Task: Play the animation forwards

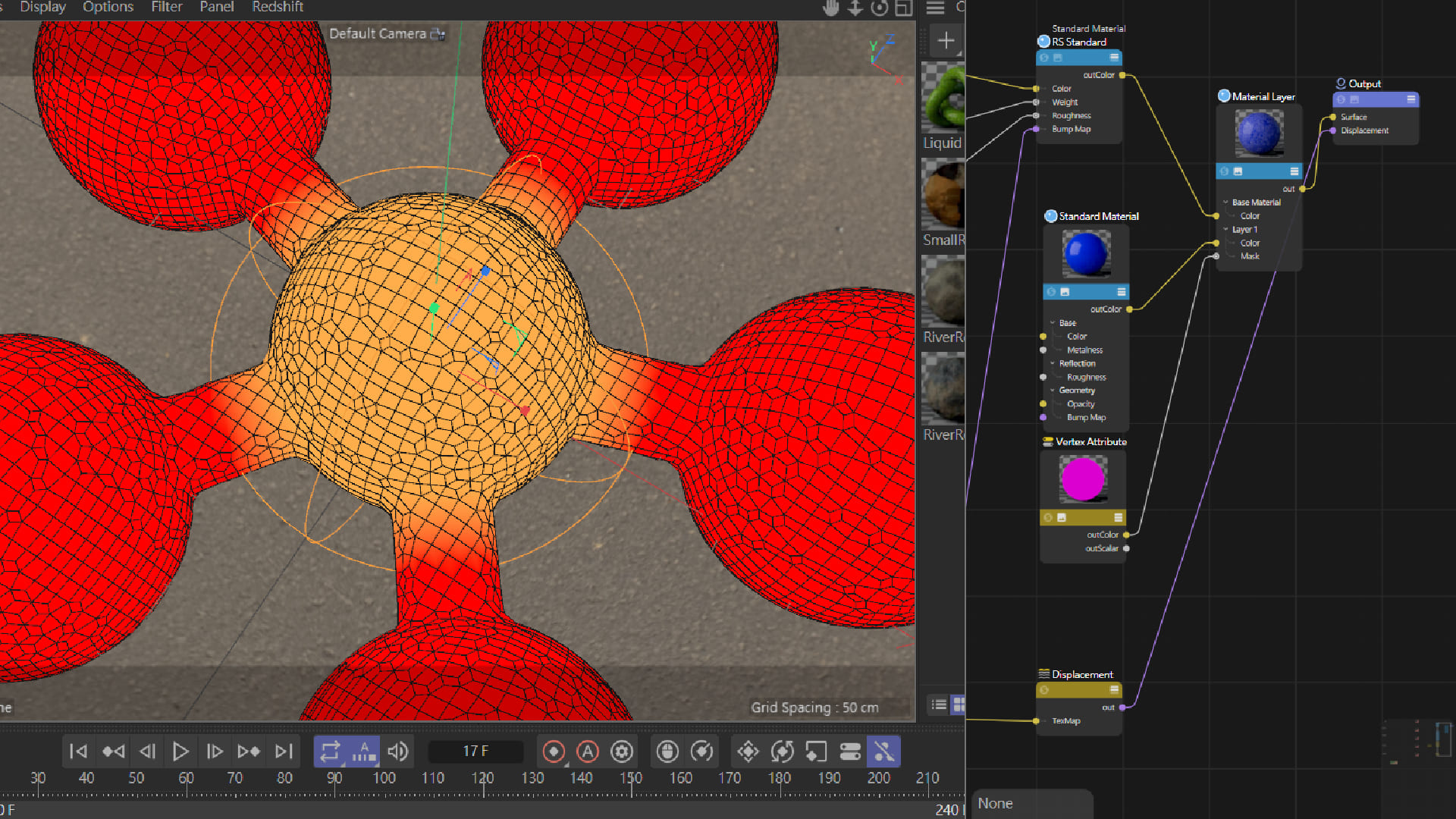Action: [x=180, y=752]
